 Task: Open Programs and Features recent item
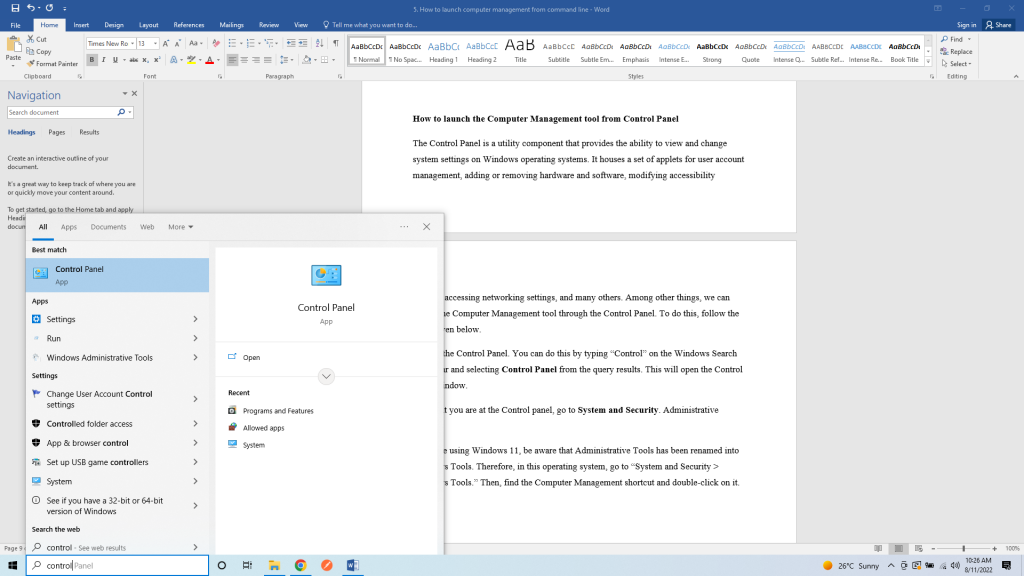277,411
